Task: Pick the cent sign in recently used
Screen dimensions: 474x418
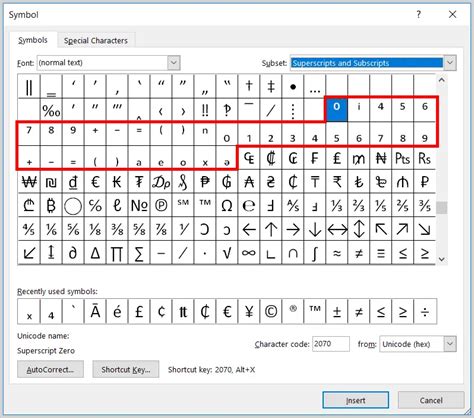Action: pyautogui.click(x=161, y=312)
